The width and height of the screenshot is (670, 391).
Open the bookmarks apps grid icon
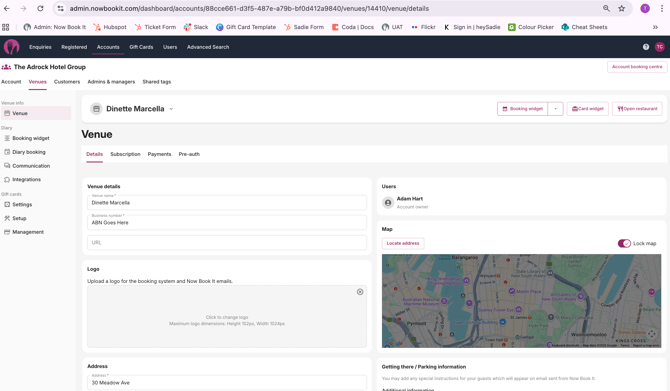tap(6, 27)
